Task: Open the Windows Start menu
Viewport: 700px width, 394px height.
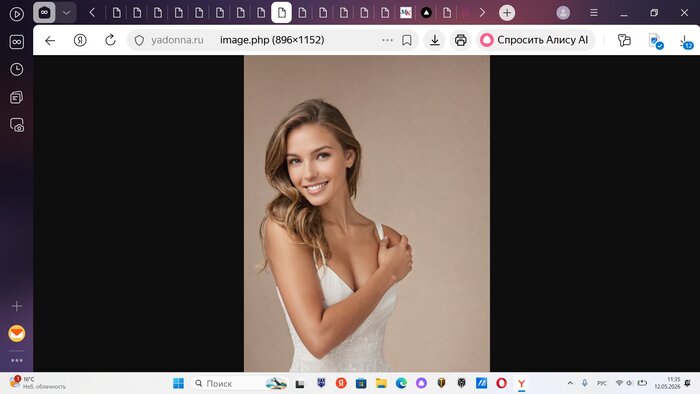Action: tap(178, 383)
